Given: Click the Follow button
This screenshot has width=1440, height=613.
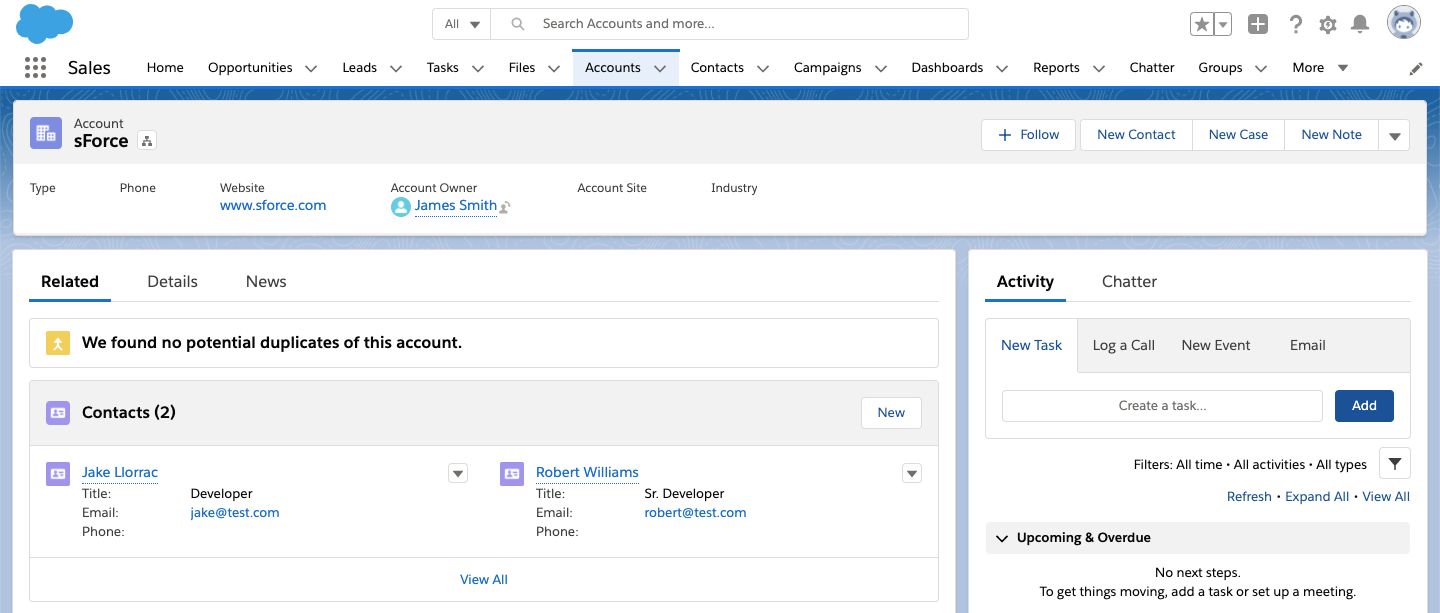Looking at the screenshot, I should click(x=1028, y=135).
